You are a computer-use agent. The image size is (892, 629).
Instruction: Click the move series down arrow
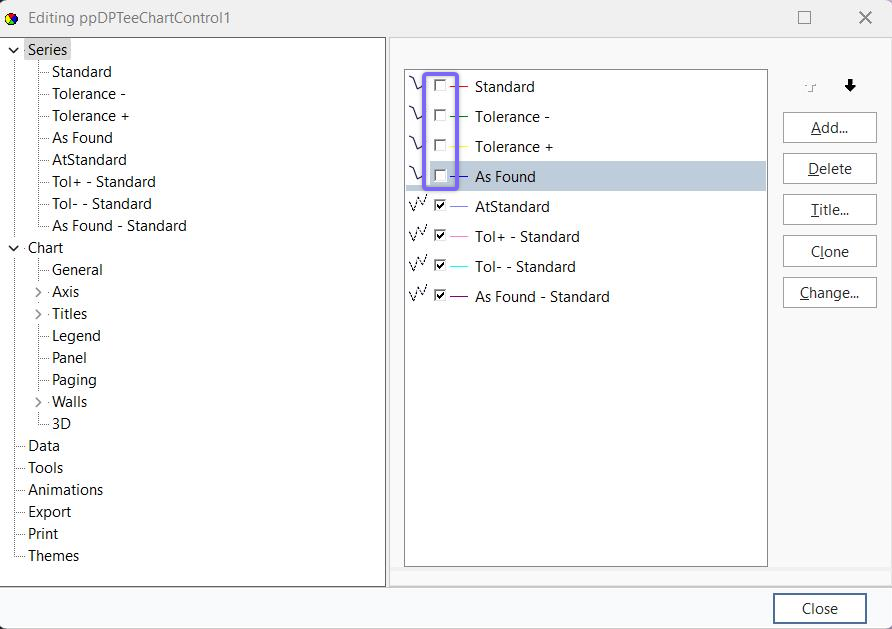tap(850, 86)
